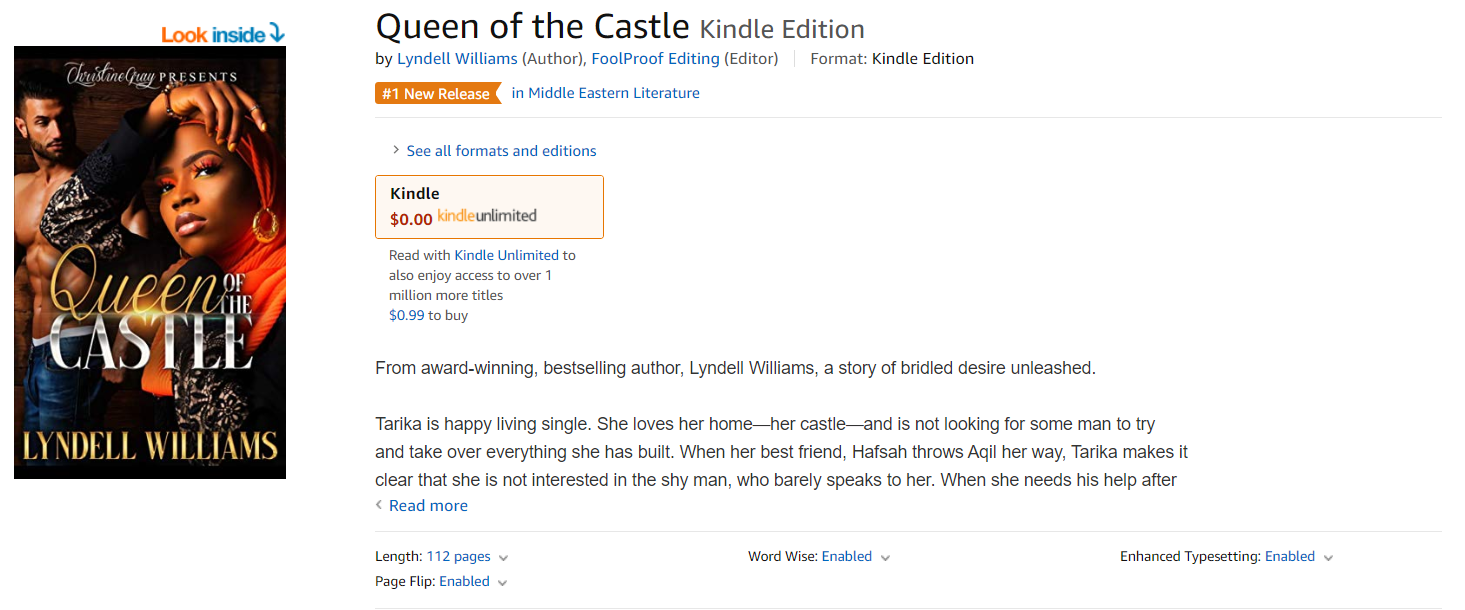Open the Queen of the Castle cover image
The width and height of the screenshot is (1465, 610).
click(150, 262)
